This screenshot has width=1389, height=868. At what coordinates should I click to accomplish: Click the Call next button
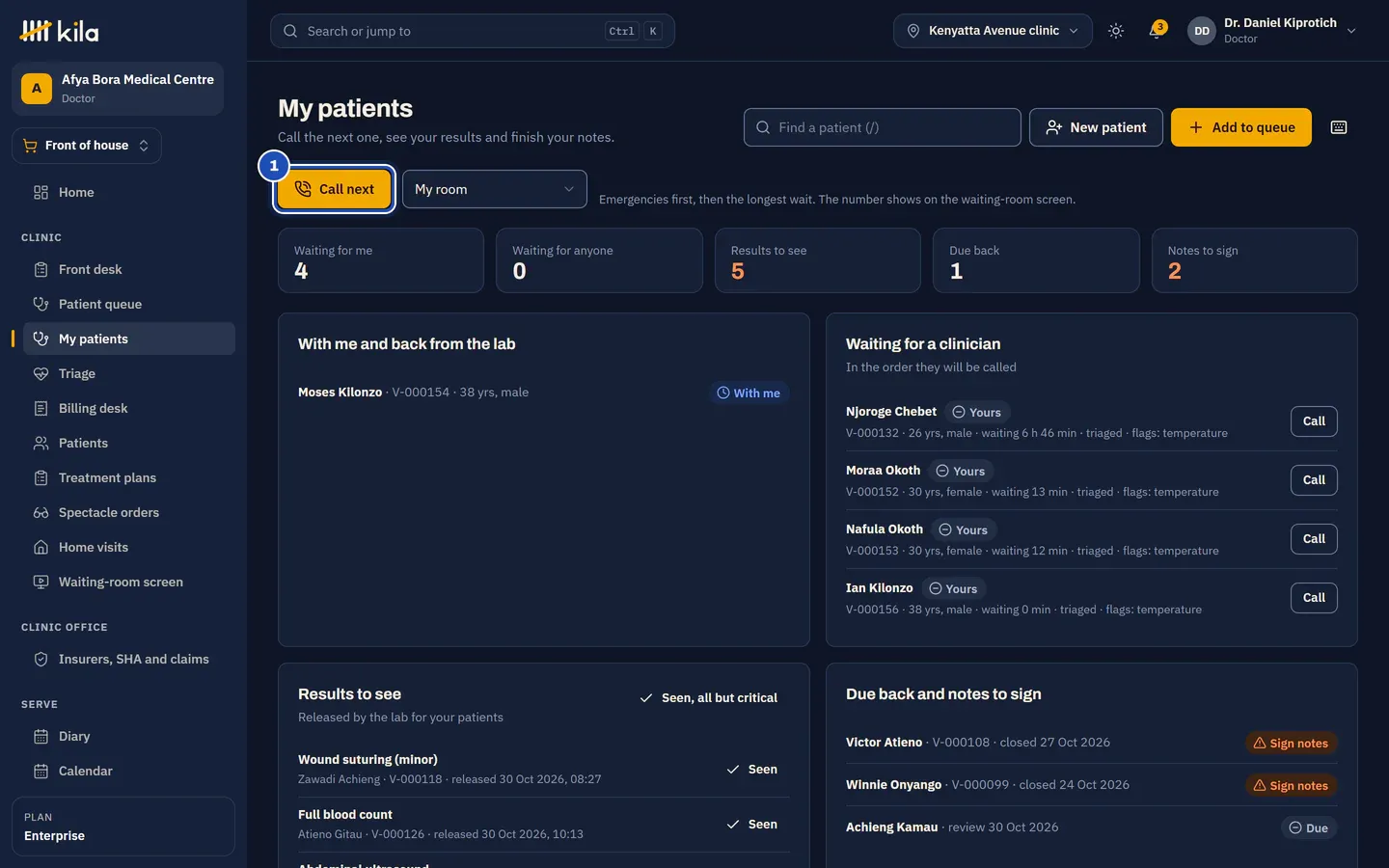(x=334, y=189)
